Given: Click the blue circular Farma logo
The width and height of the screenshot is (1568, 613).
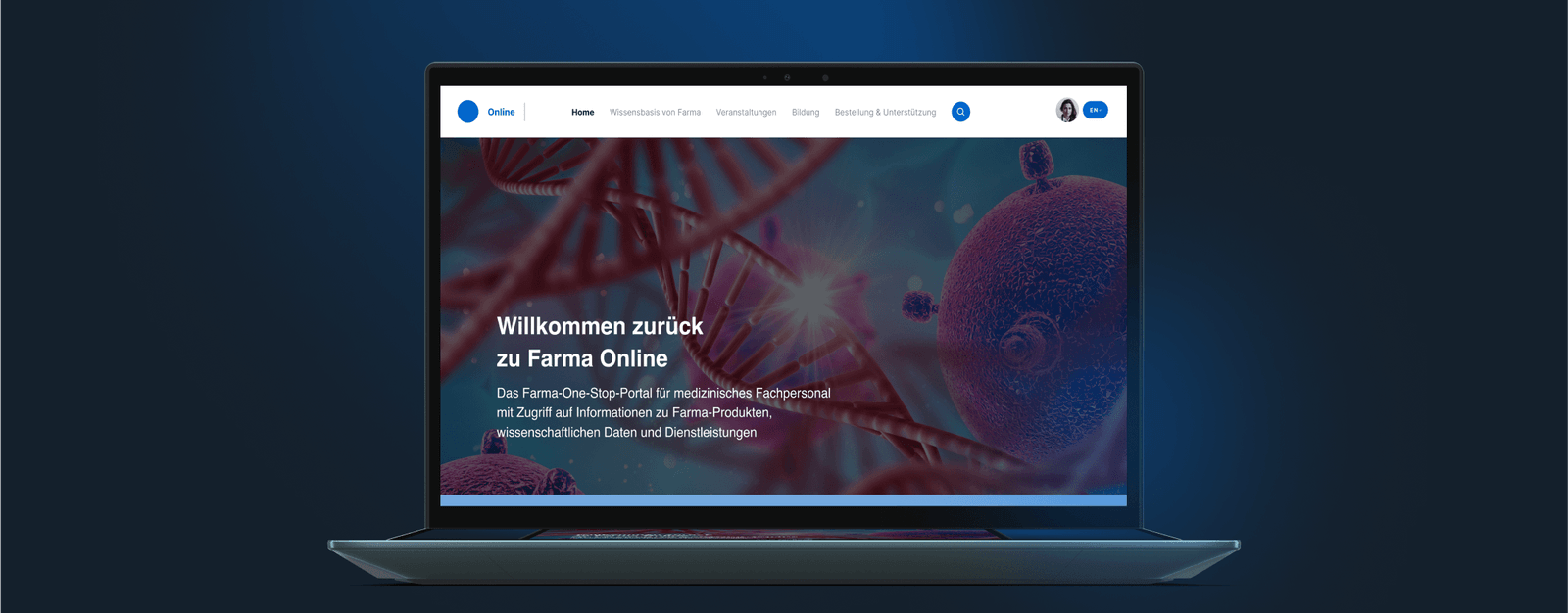Looking at the screenshot, I should pyautogui.click(x=468, y=112).
